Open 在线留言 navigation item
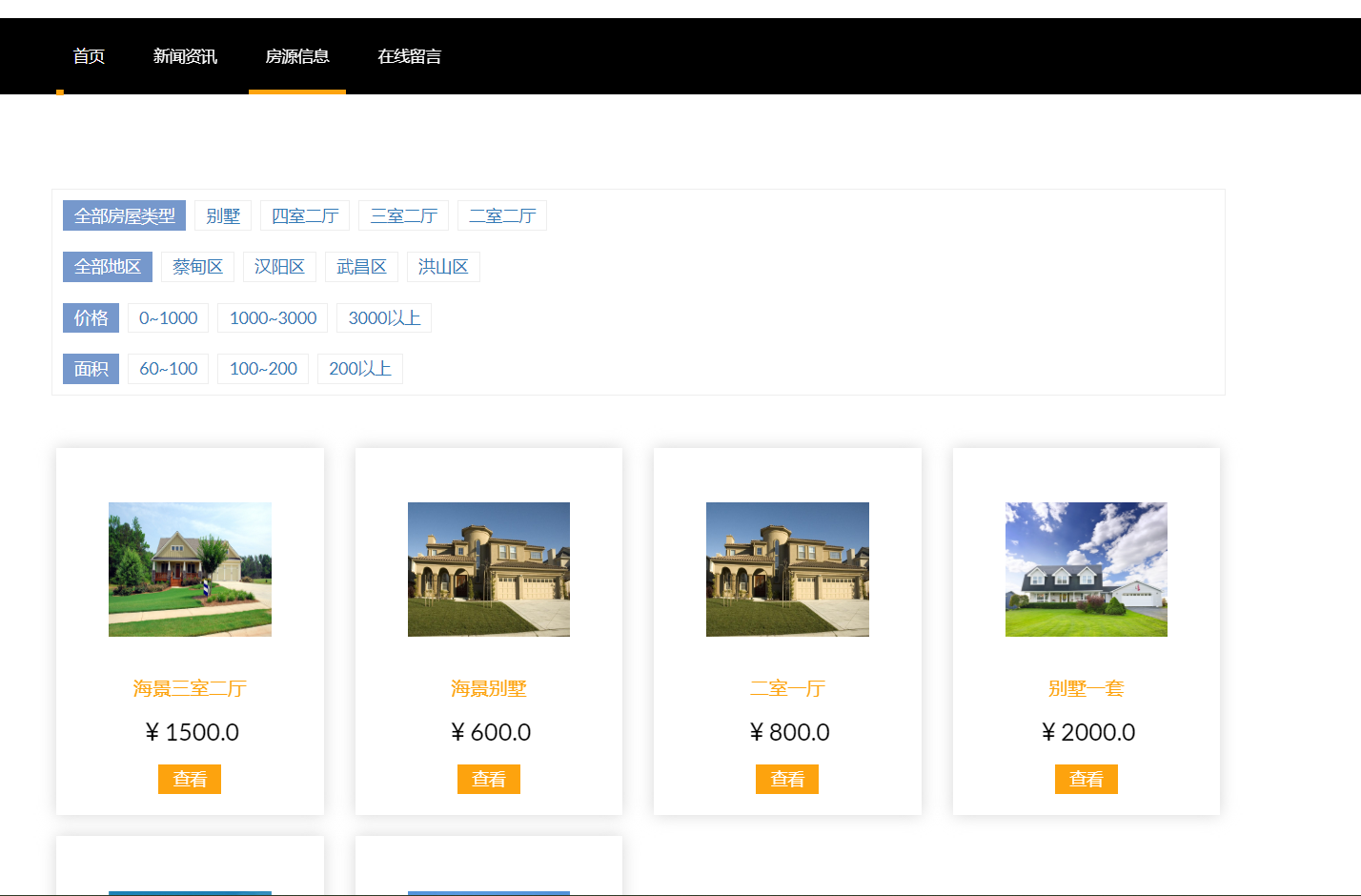The width and height of the screenshot is (1361, 896). pos(410,56)
